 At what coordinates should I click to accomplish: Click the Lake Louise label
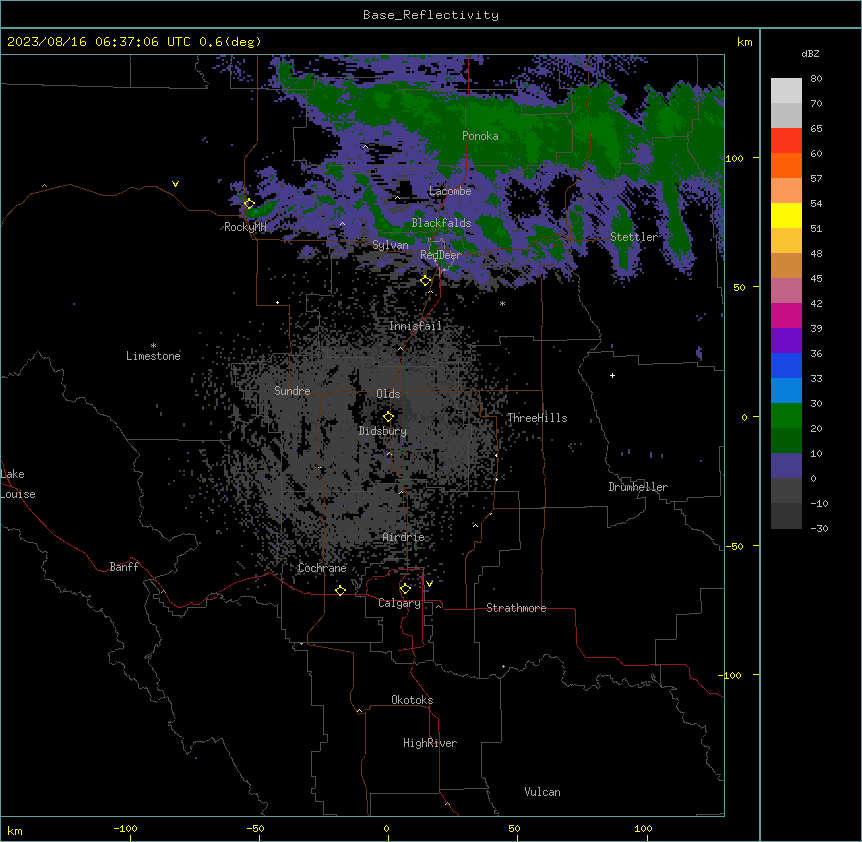[x=18, y=484]
